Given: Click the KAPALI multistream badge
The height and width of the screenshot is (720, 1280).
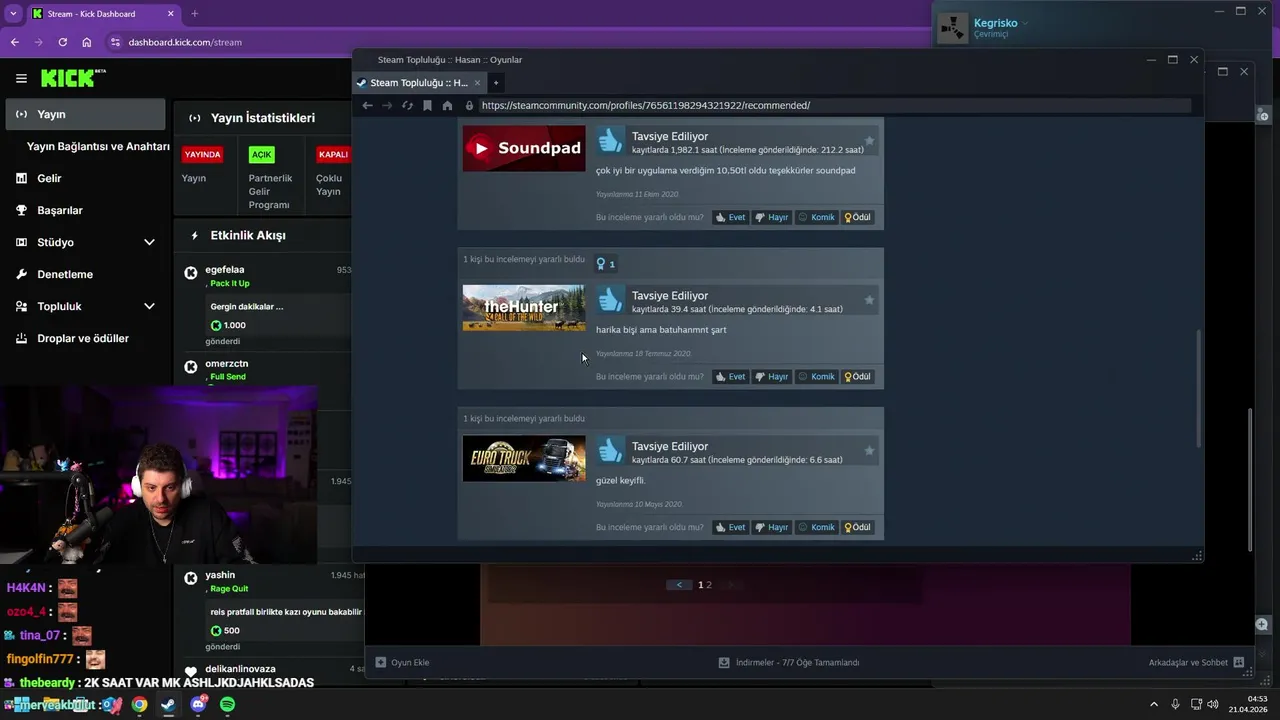Looking at the screenshot, I should click(x=332, y=155).
